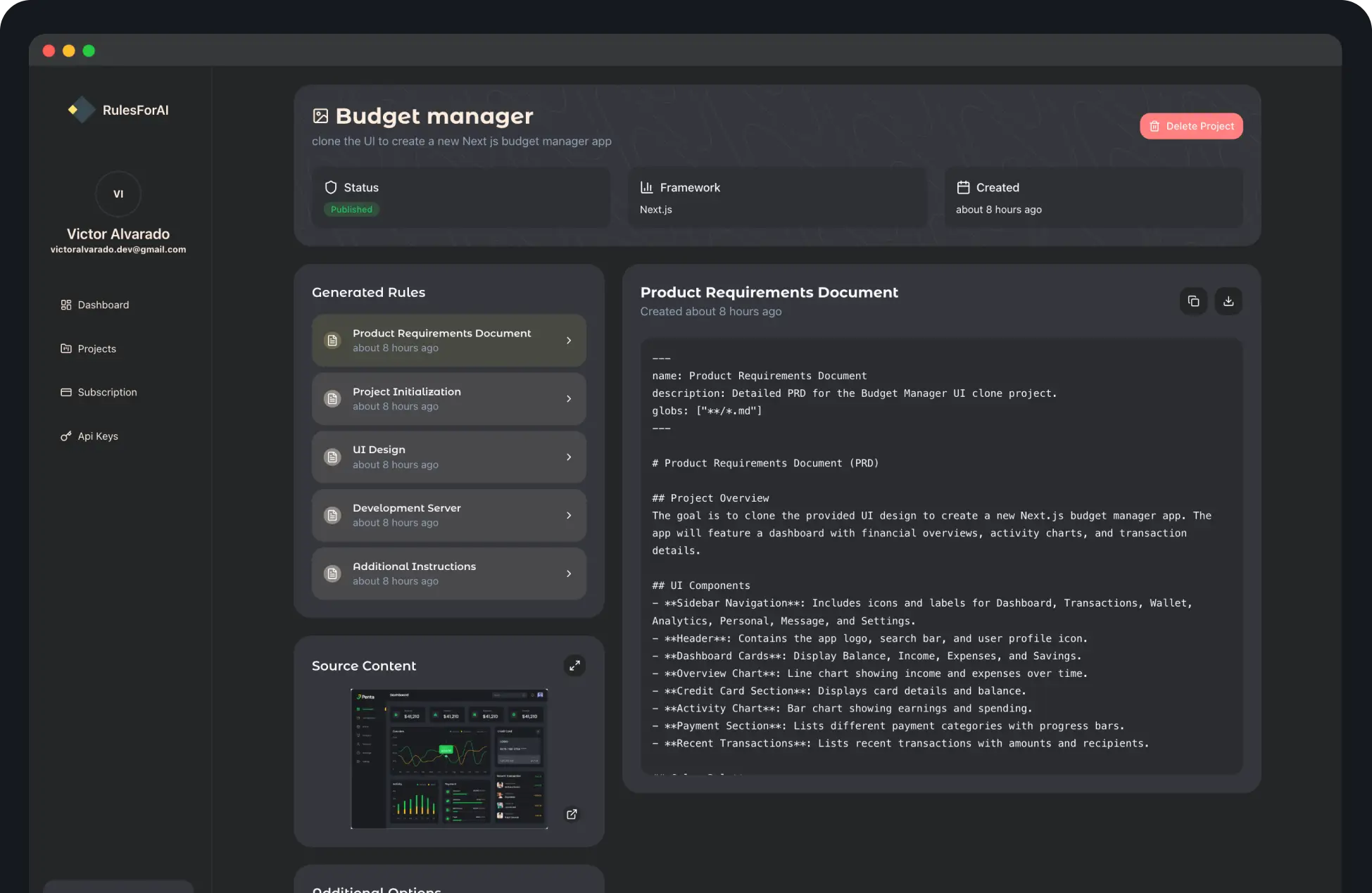Screen dimensions: 1372x893
Task: Click the VI user avatar
Action: (x=118, y=194)
